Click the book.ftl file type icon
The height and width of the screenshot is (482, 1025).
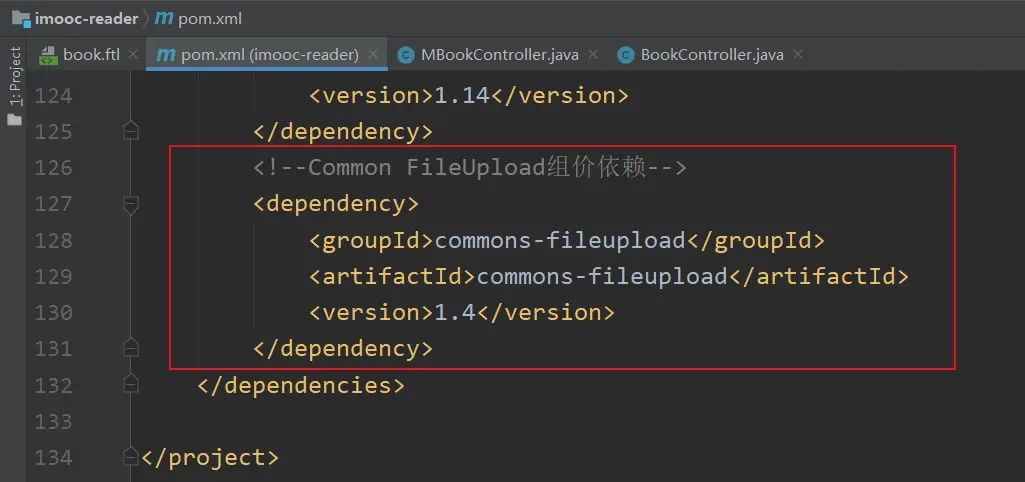[x=47, y=55]
